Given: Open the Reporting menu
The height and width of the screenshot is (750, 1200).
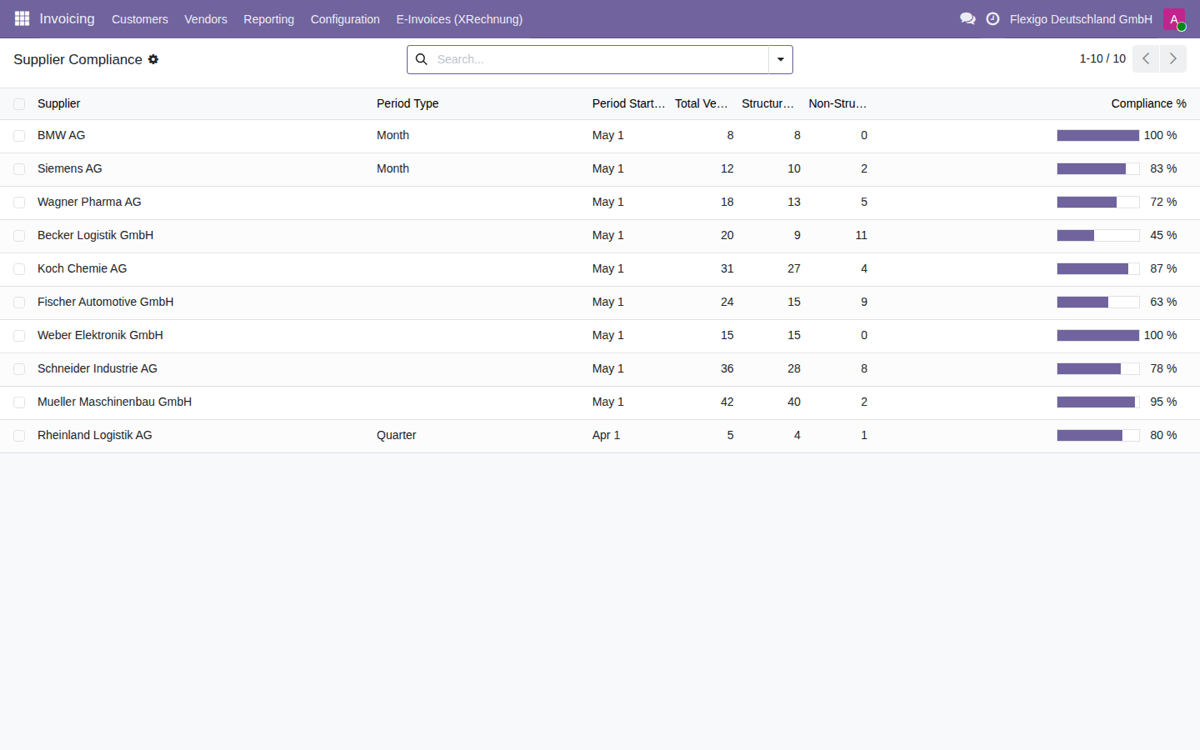Looking at the screenshot, I should 269,19.
